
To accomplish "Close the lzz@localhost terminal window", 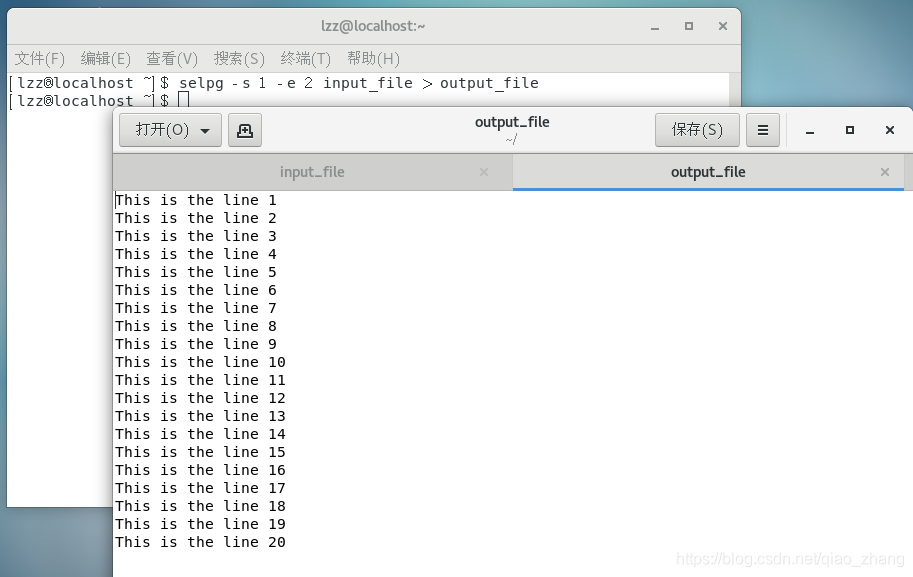I will 723,26.
